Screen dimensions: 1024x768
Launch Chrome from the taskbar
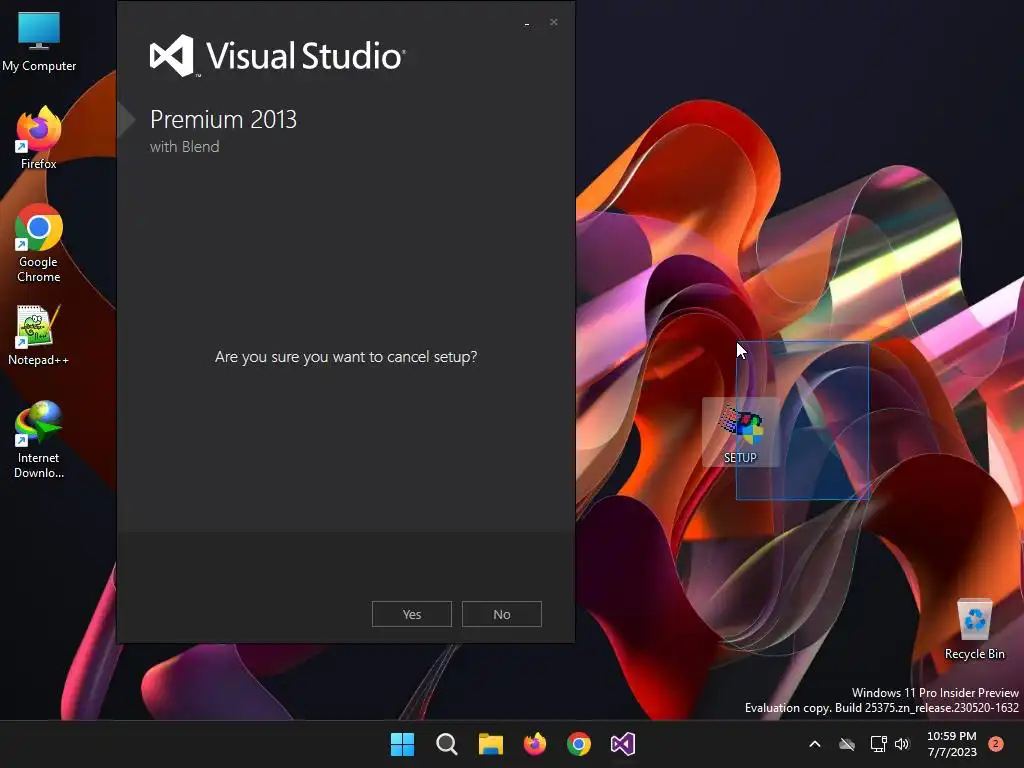pos(579,744)
